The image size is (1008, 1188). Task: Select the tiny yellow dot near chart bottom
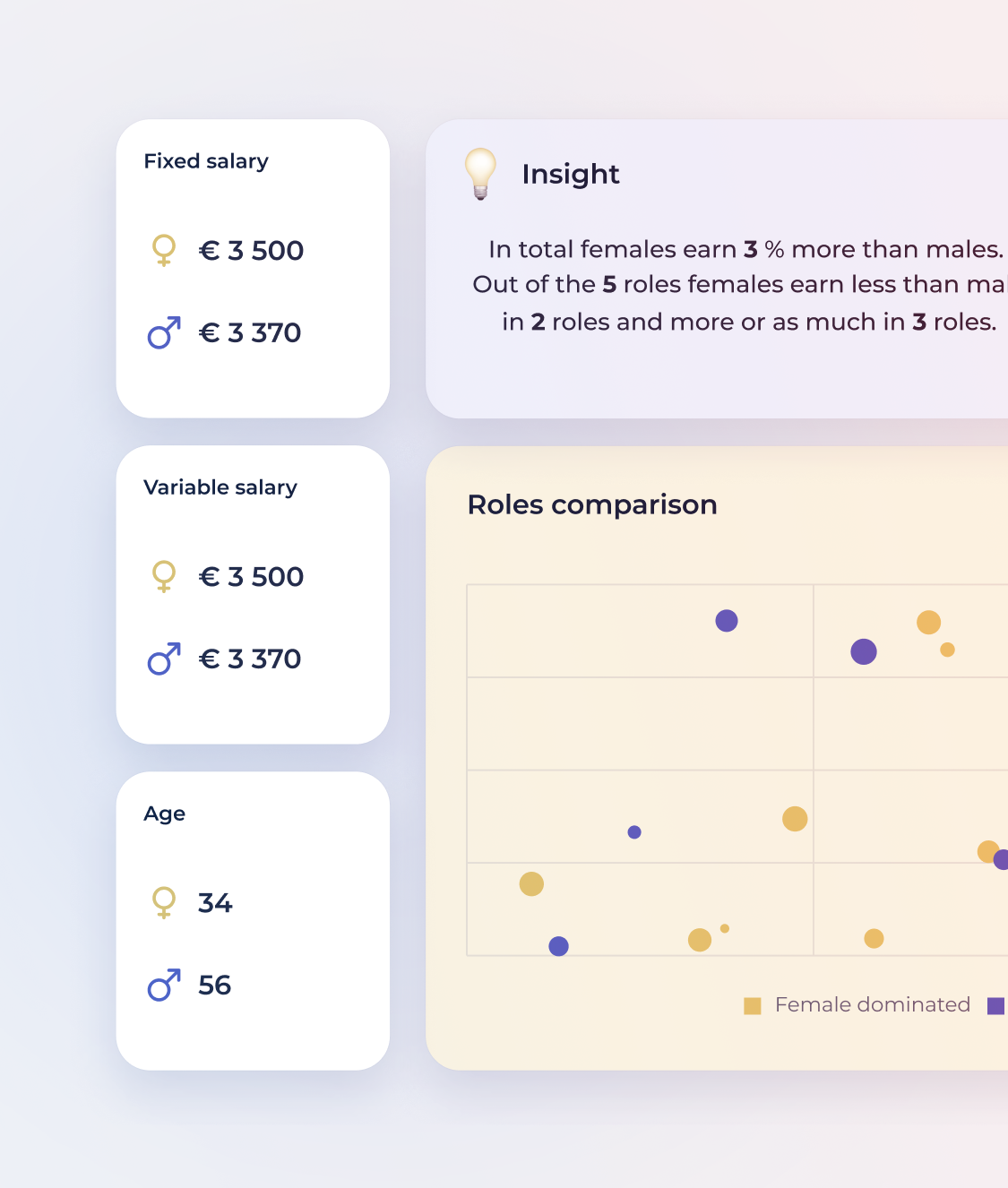725,928
